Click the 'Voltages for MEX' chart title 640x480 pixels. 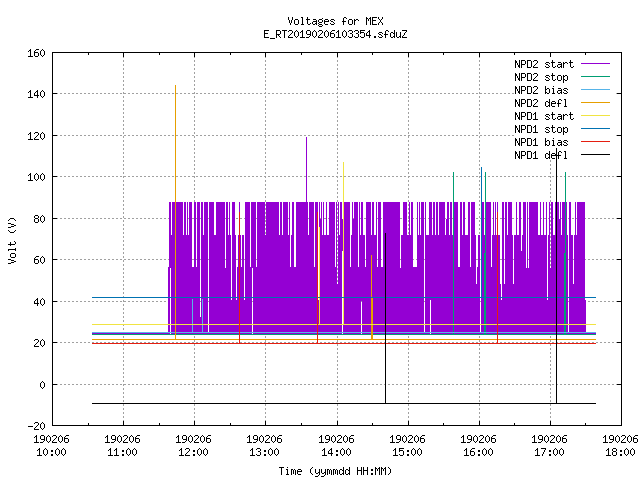pos(335,21)
